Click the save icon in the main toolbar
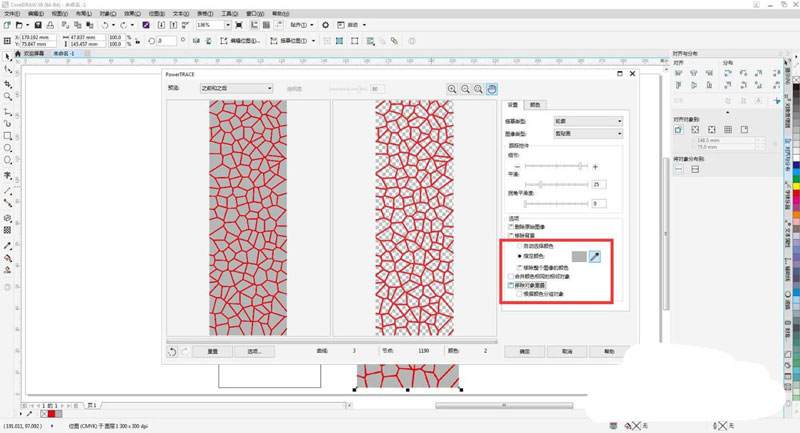800x433 pixels. [x=38, y=23]
